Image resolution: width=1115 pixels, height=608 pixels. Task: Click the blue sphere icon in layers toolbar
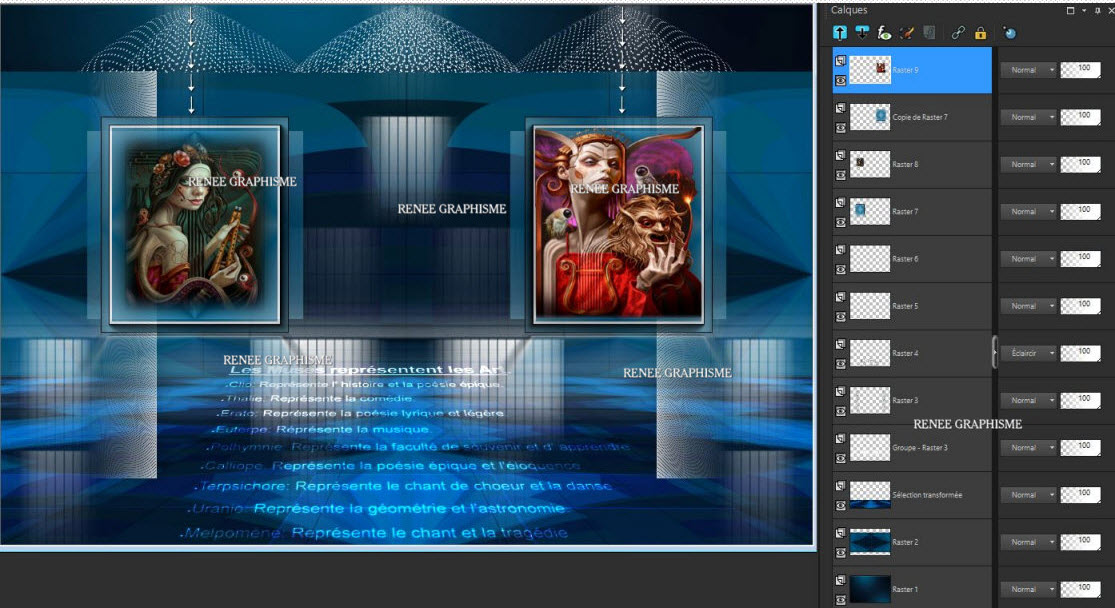1009,33
